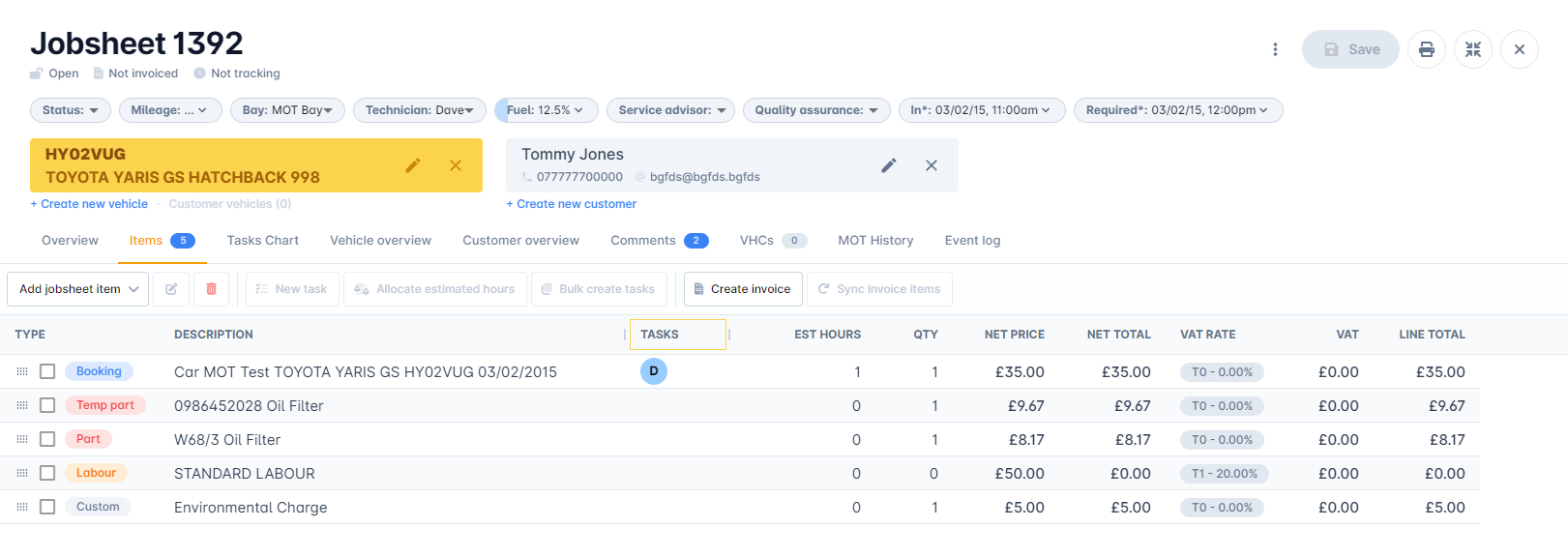Open the Technician: Dave dropdown
The image size is (1568, 557).
pyautogui.click(x=419, y=110)
